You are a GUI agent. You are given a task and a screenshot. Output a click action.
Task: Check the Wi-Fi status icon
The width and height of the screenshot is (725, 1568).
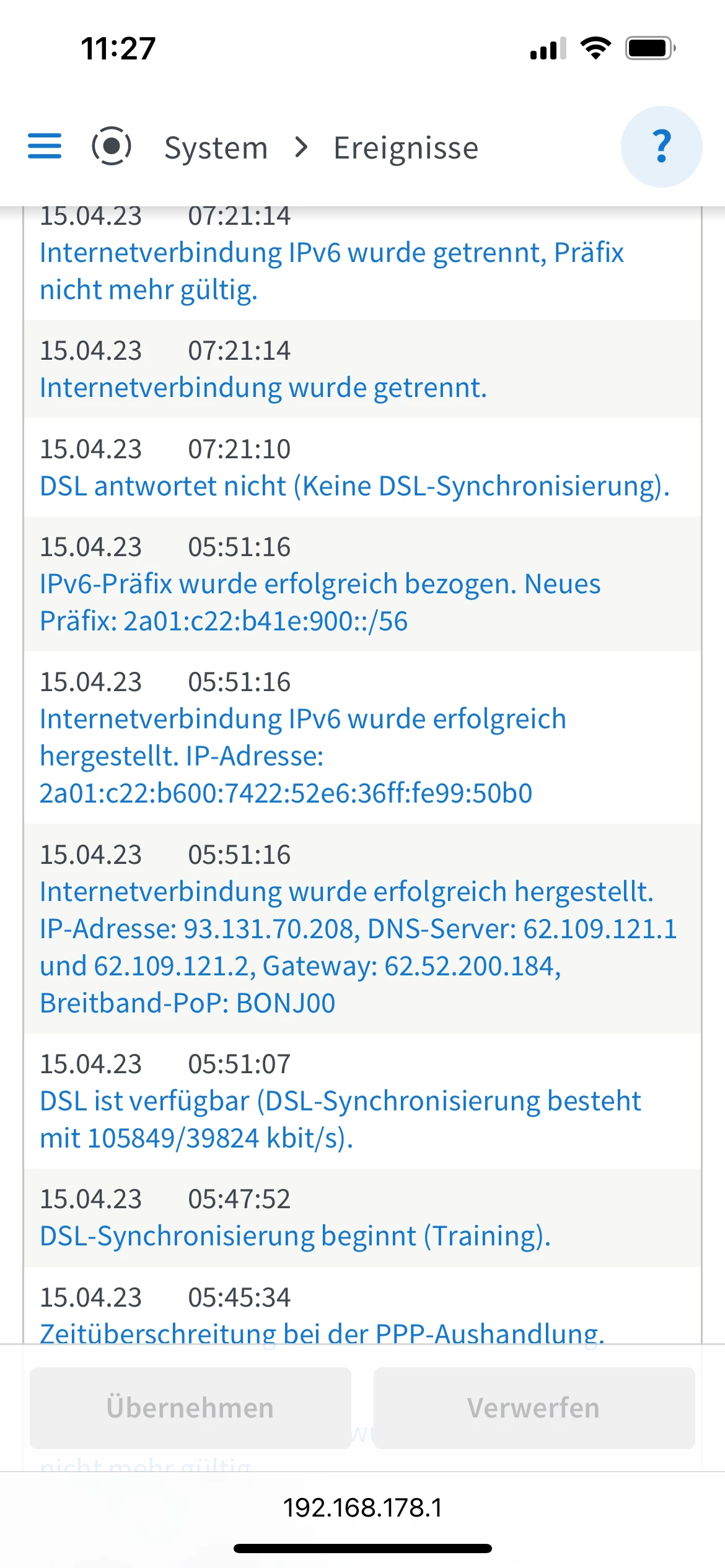click(595, 48)
